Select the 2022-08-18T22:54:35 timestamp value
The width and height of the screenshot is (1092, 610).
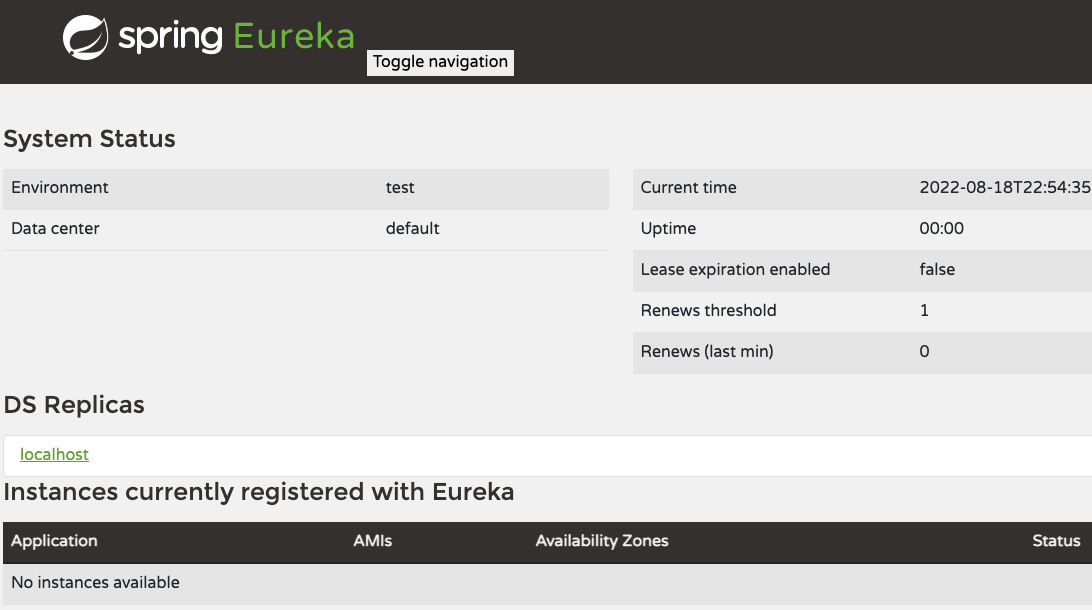point(1005,187)
